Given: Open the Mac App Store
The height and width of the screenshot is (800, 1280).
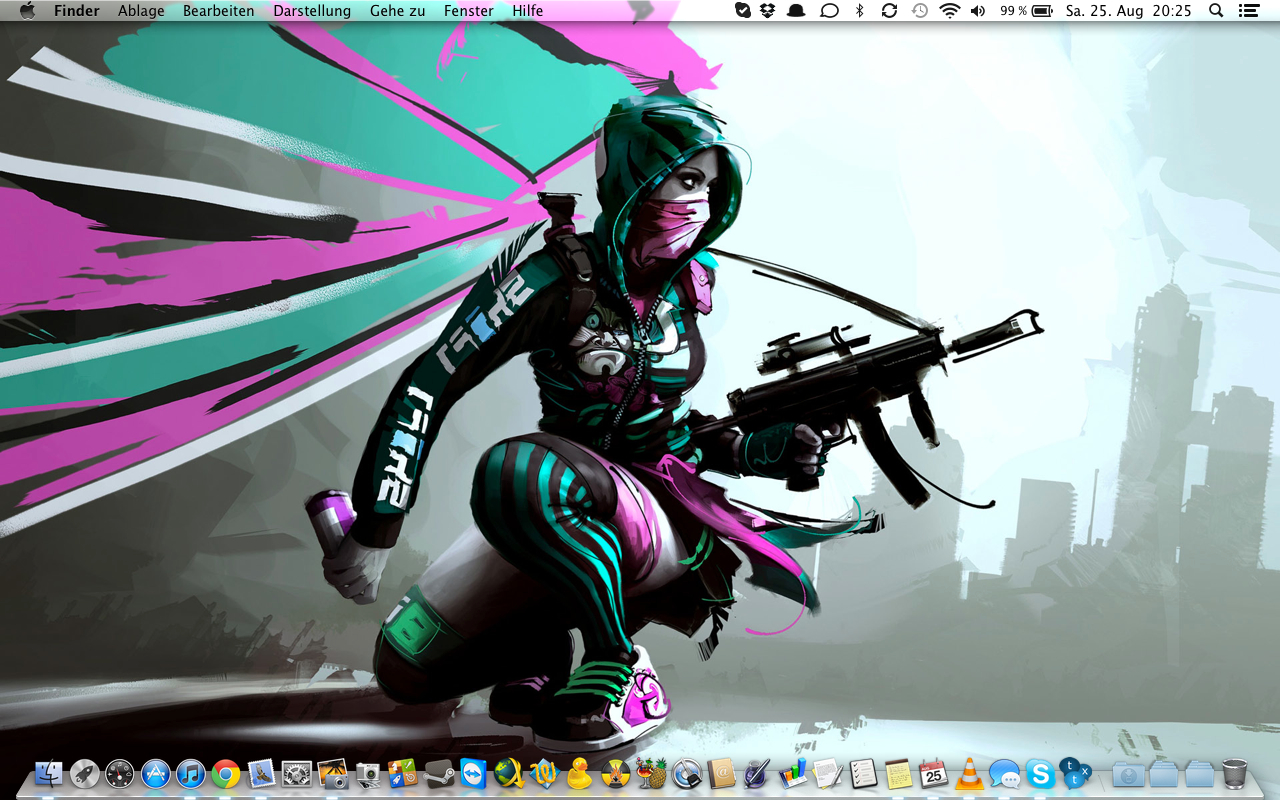Looking at the screenshot, I should (155, 773).
